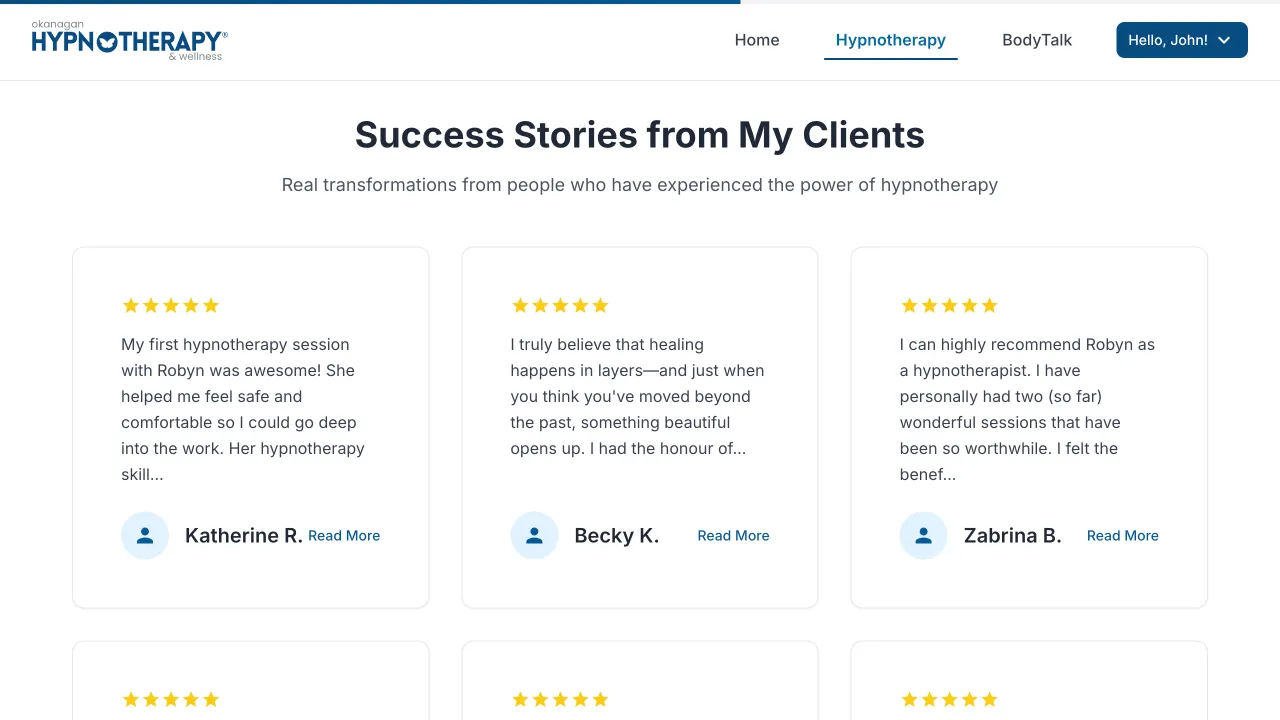
Task: Click the Success Stories heading
Action: click(639, 134)
